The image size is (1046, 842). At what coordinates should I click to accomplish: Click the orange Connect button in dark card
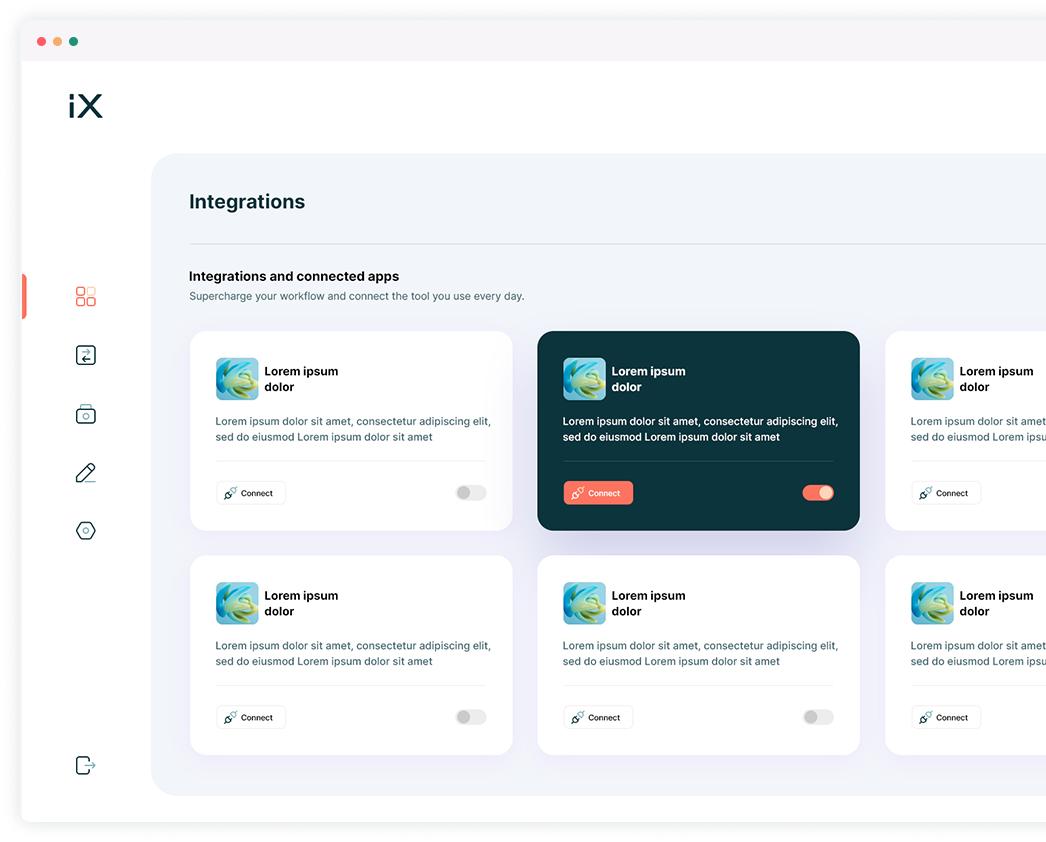(x=598, y=493)
